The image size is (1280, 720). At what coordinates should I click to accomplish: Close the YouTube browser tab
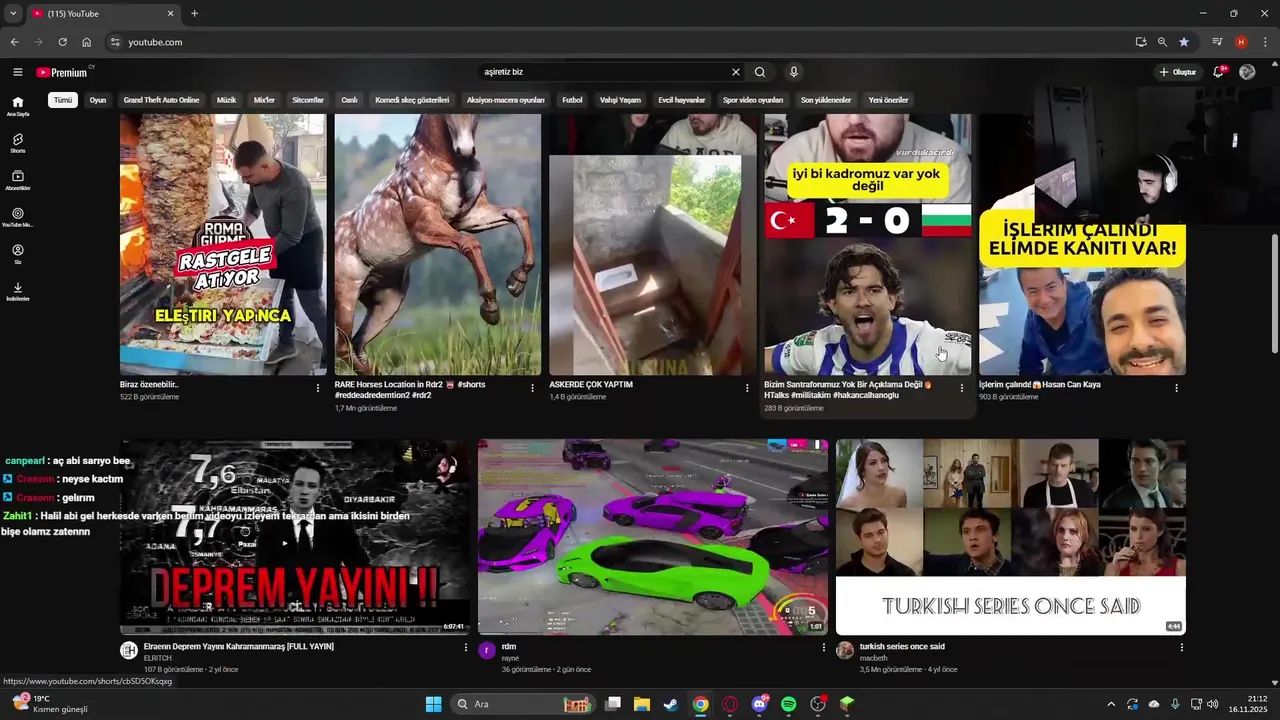point(170,13)
